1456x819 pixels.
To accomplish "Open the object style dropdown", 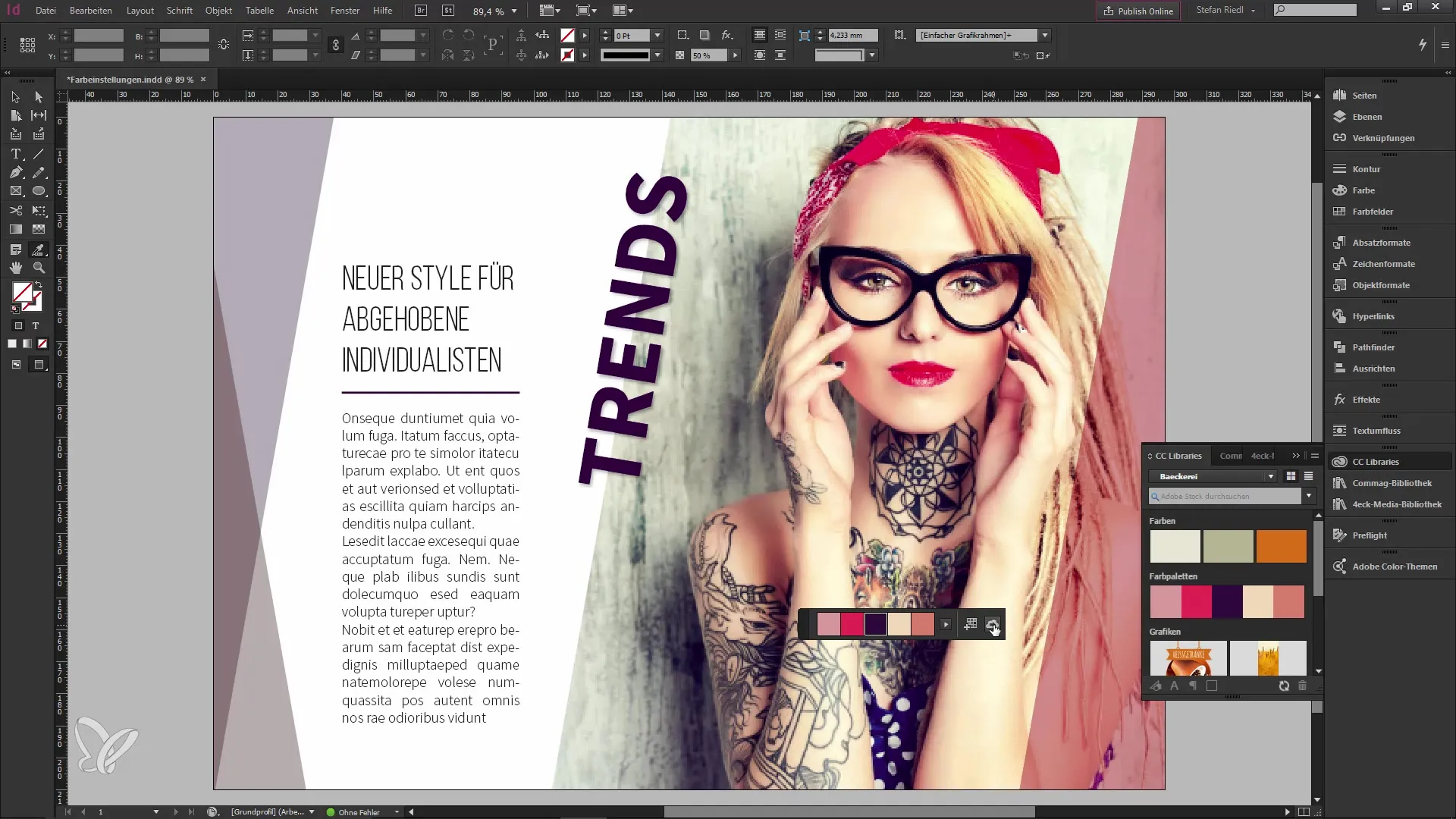I will (1045, 35).
